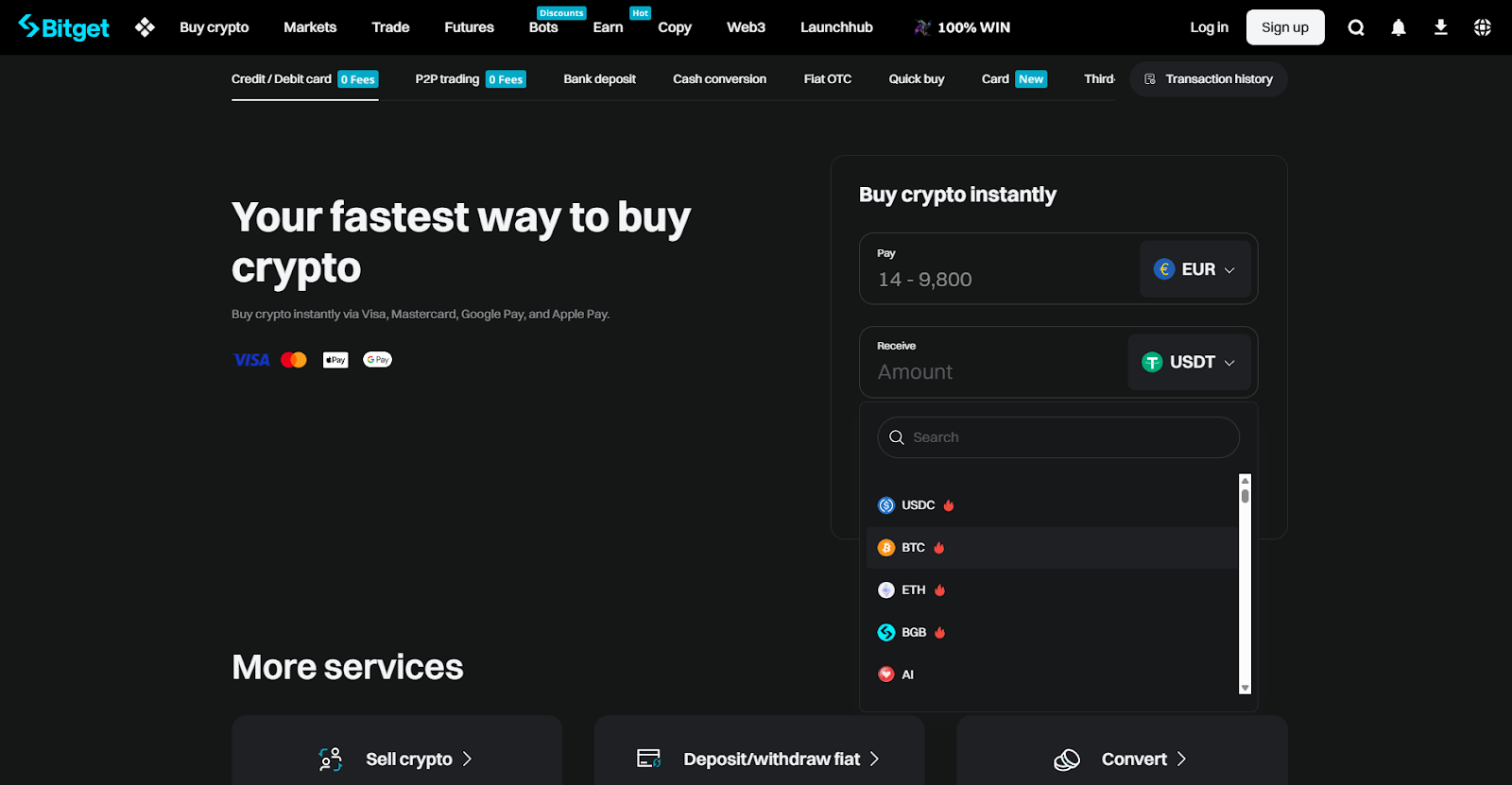Click the Mastercard logo
Viewport: 1512px width, 785px height.
(294, 360)
